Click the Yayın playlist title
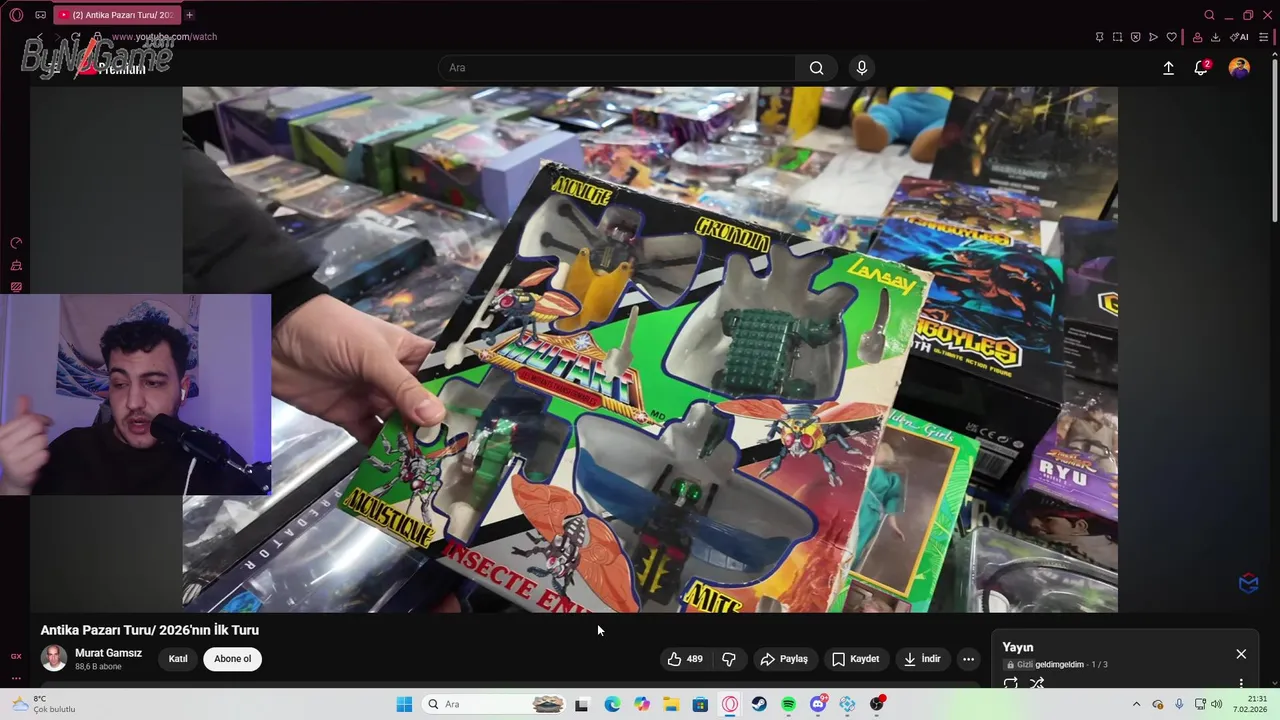 click(x=1018, y=648)
